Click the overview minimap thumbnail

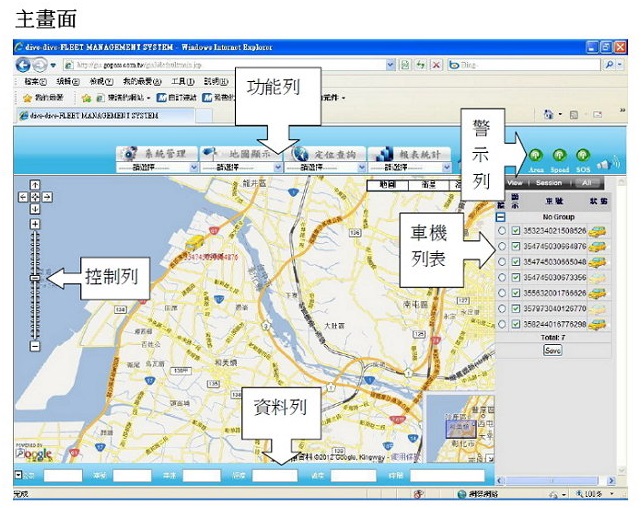tap(460, 429)
